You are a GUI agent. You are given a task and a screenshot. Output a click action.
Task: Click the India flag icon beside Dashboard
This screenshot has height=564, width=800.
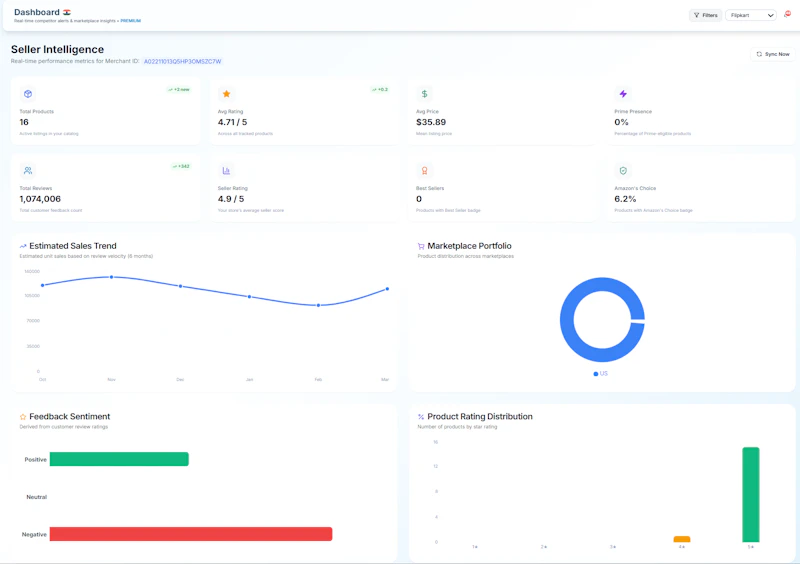click(x=67, y=12)
